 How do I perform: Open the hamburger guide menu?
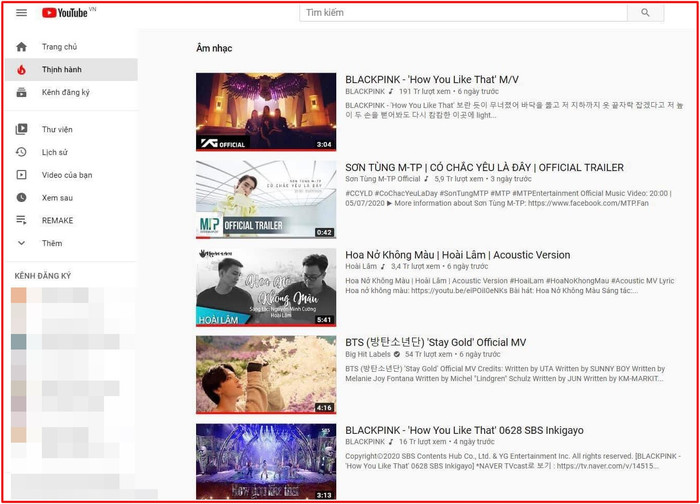coord(21,12)
